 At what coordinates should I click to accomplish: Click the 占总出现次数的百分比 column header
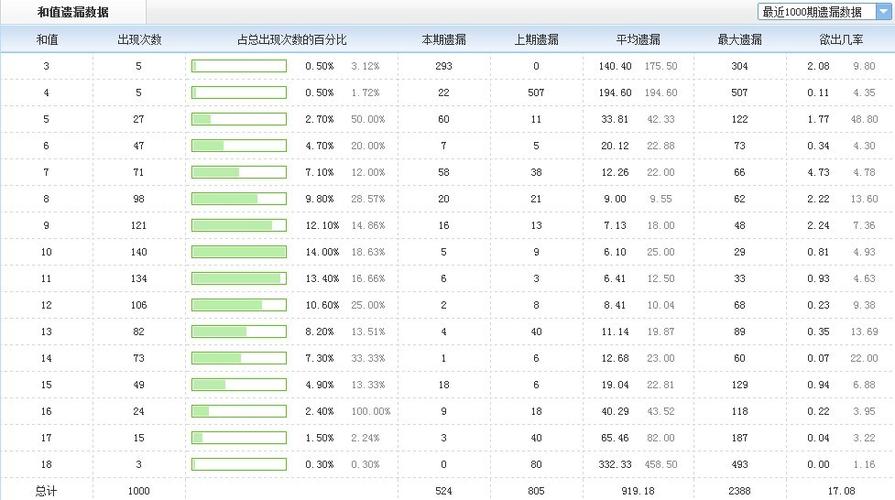pyautogui.click(x=292, y=39)
